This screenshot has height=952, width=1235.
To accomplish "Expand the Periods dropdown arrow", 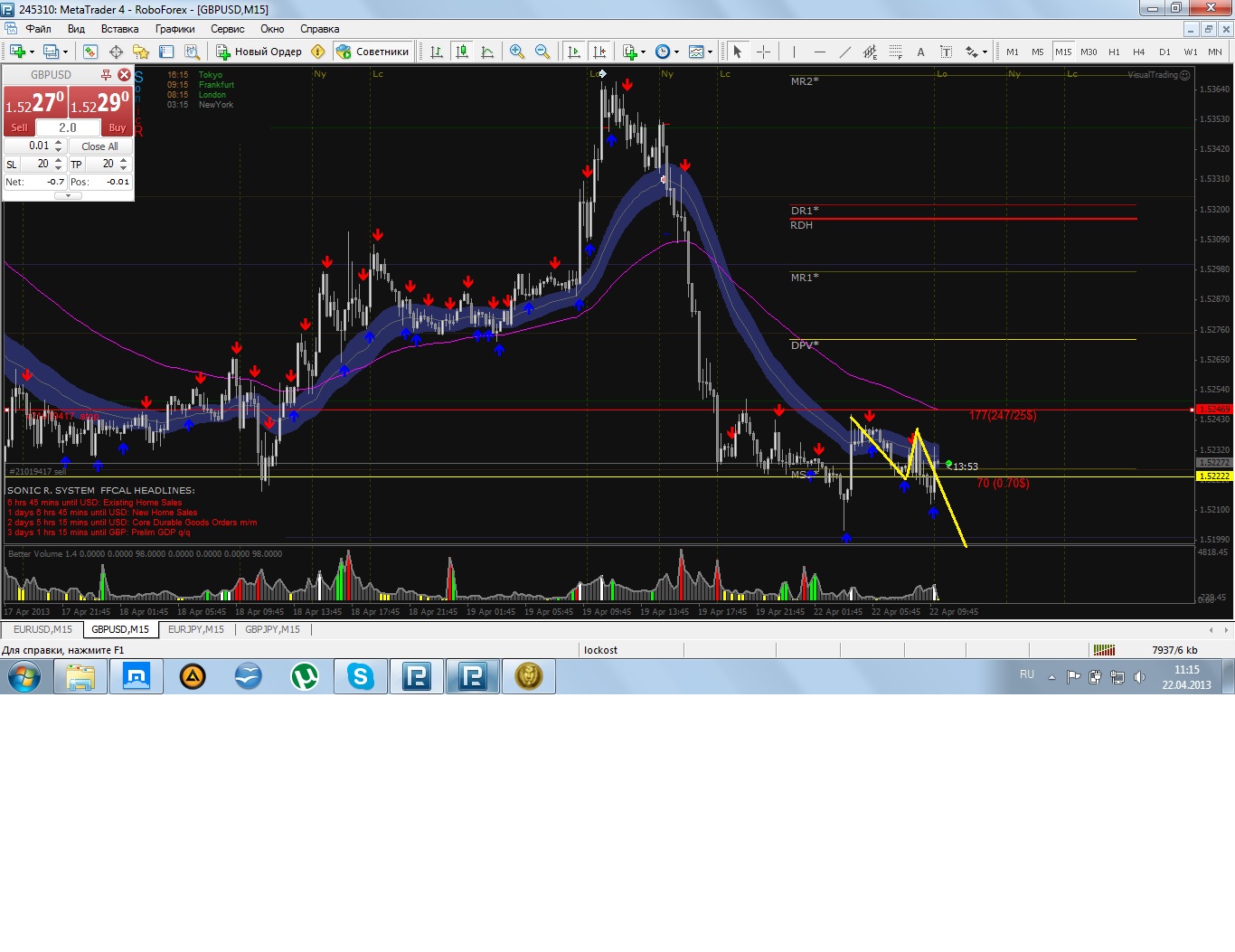I will (676, 52).
